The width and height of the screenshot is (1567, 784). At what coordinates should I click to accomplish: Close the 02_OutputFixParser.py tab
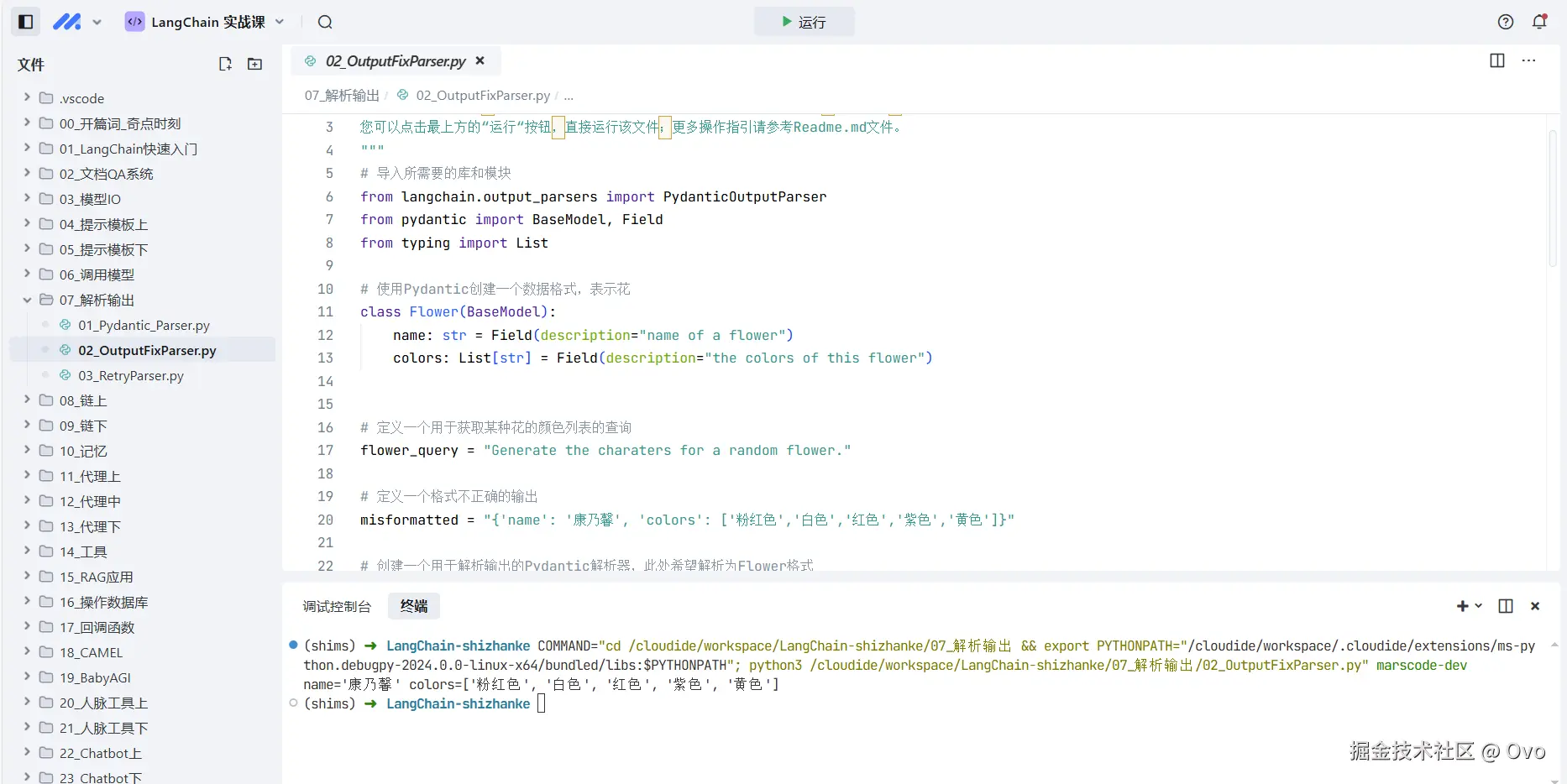480,60
